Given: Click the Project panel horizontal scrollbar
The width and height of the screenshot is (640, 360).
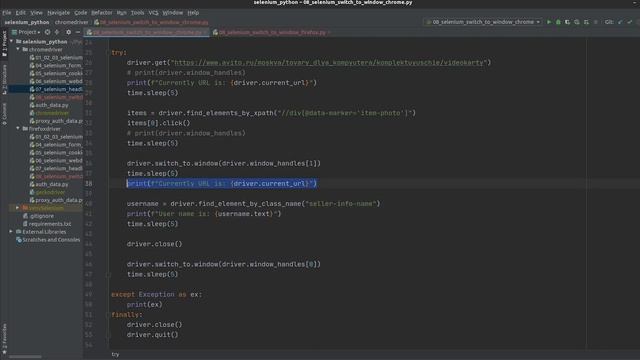Looking at the screenshot, I should tap(25, 357).
